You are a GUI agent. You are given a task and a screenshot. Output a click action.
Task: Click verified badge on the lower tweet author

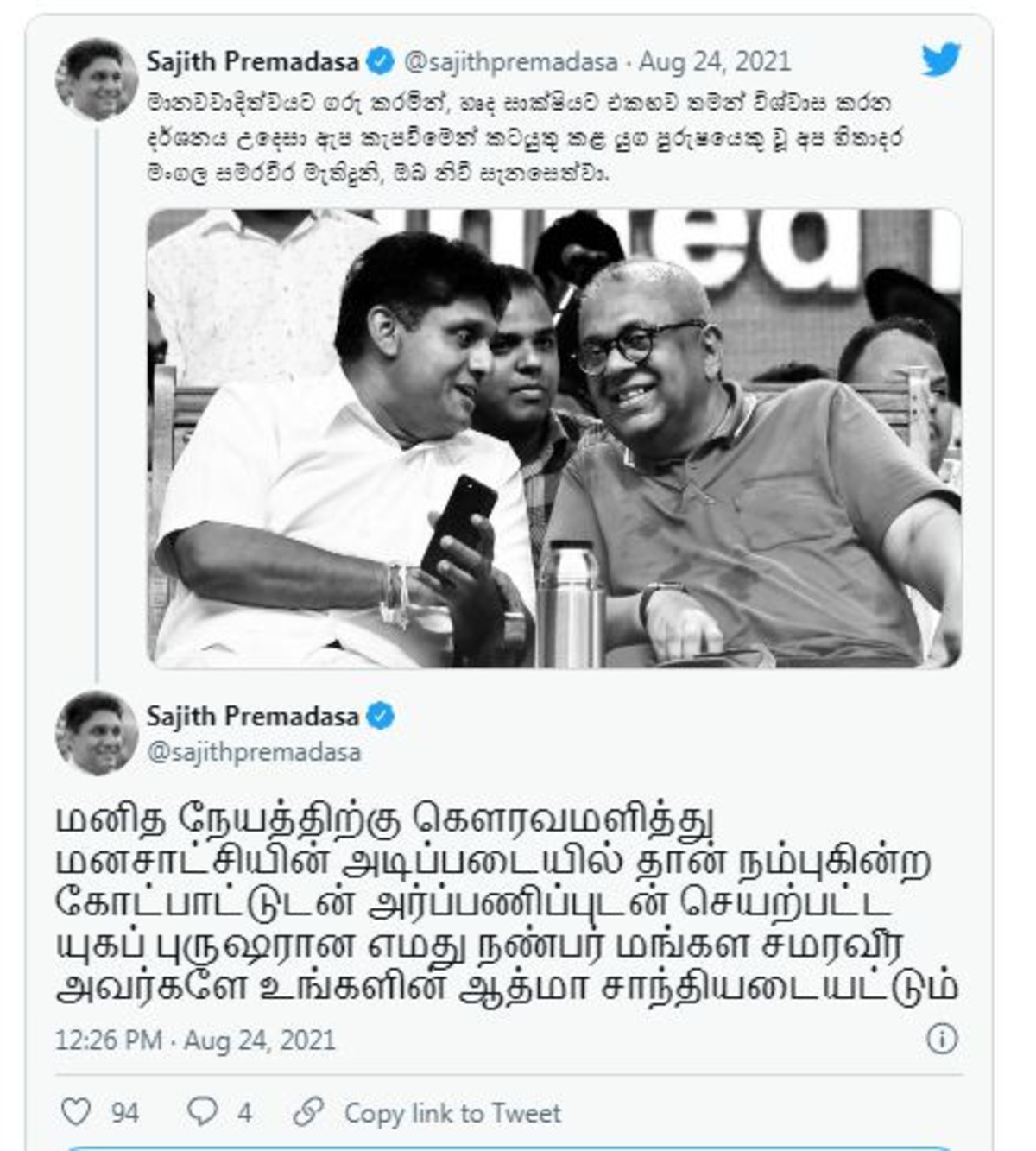tap(380, 716)
